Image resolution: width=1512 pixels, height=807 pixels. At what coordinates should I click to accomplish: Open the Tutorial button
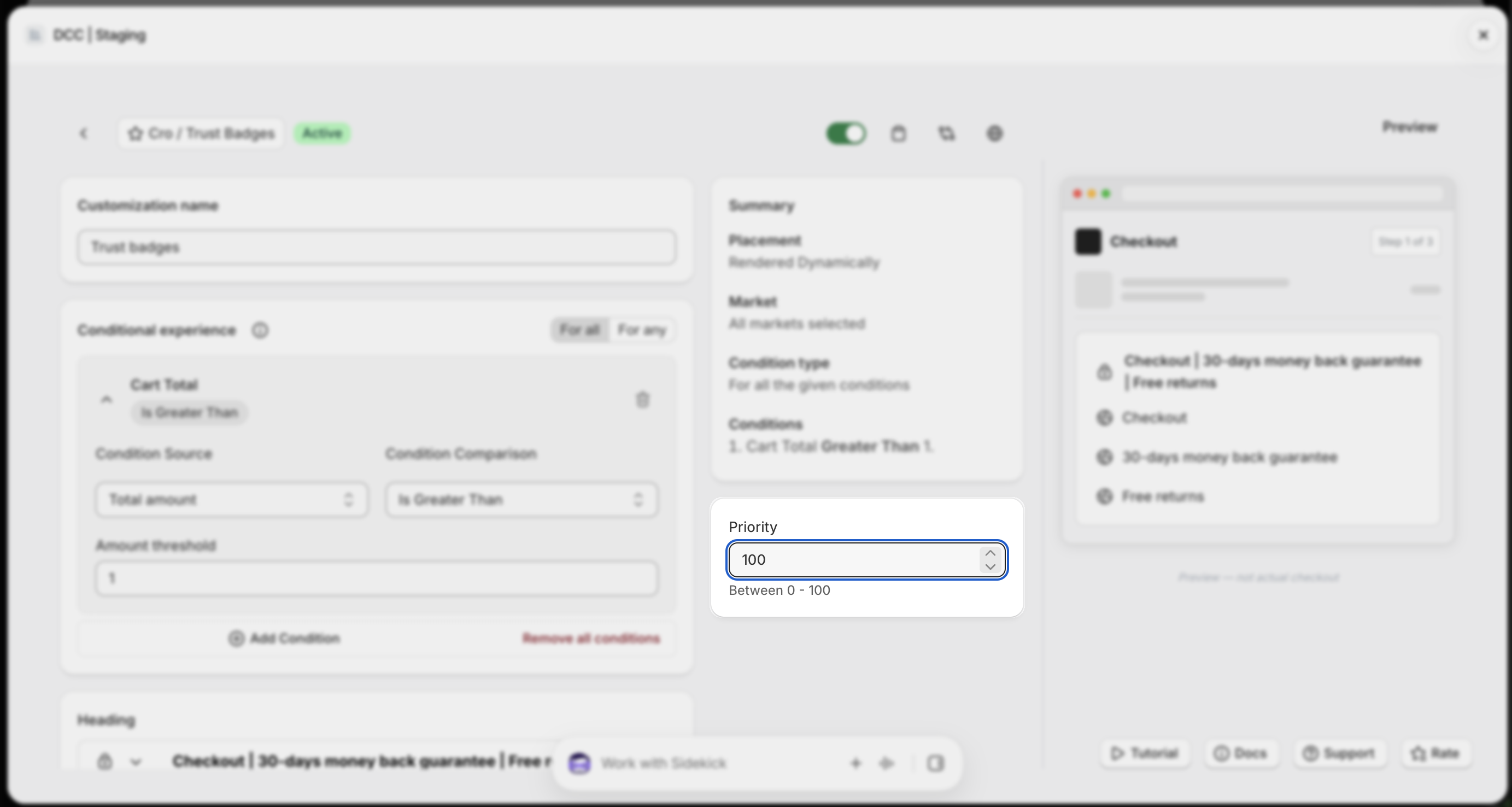pos(1145,753)
